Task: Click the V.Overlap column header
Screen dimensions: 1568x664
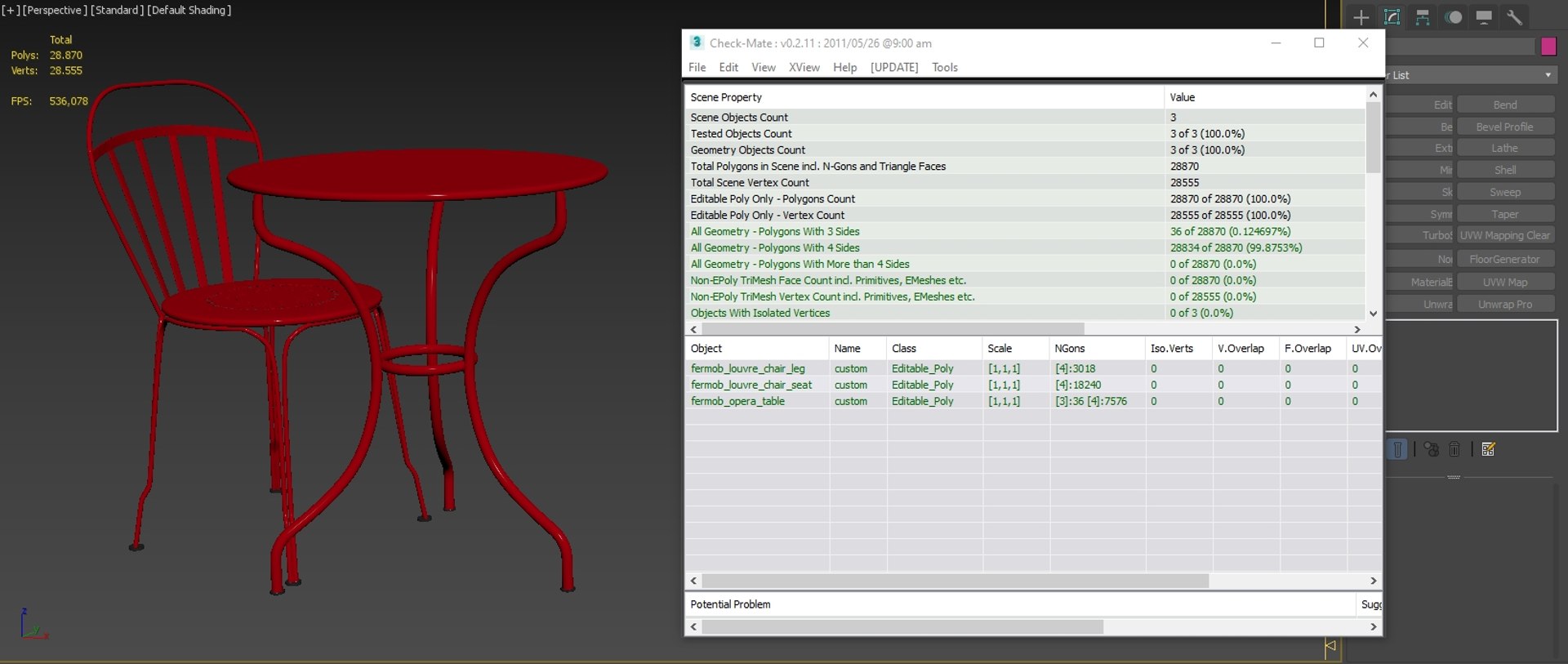Action: [x=1245, y=348]
